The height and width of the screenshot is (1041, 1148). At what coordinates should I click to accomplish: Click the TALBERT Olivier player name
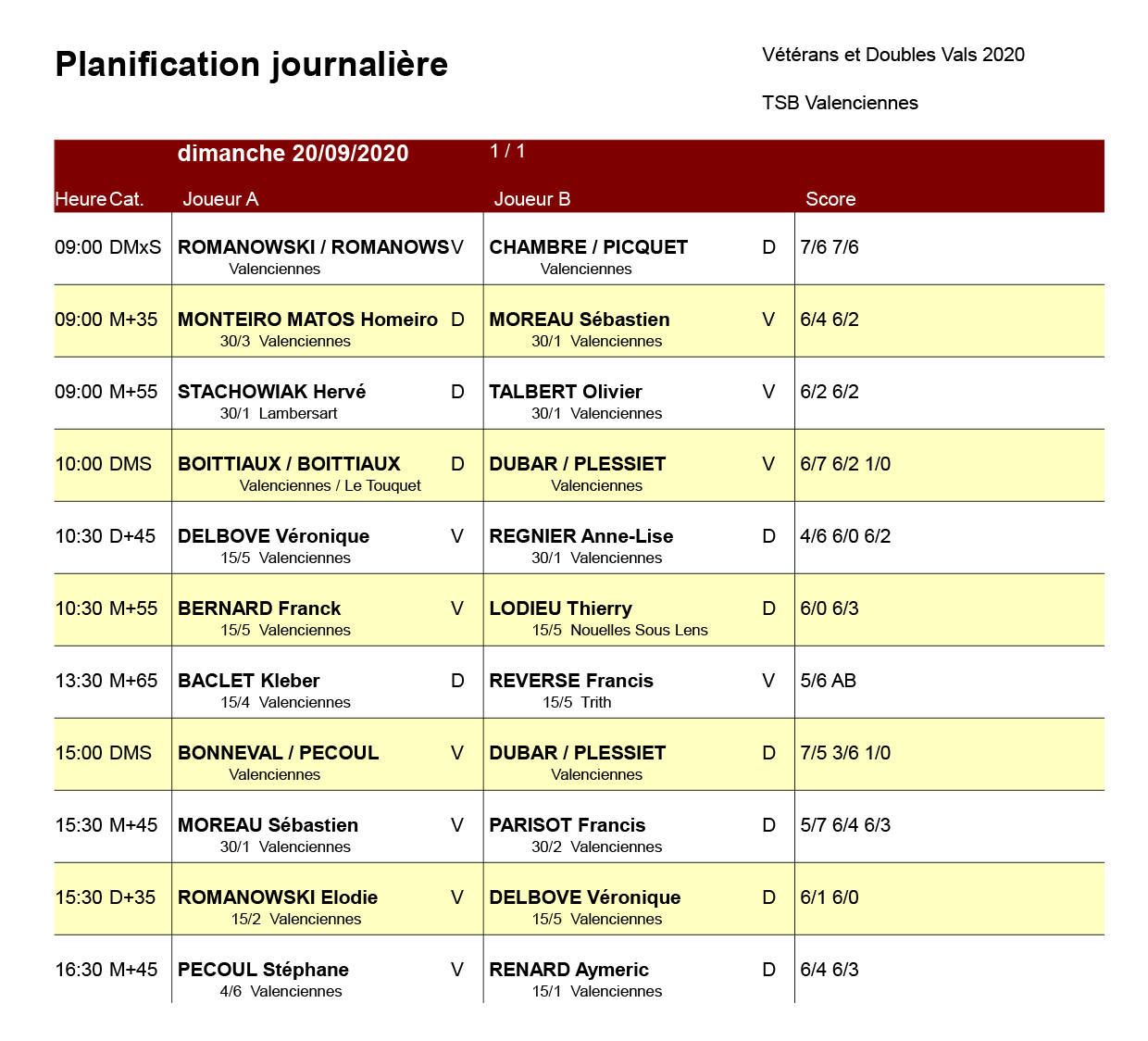tap(565, 392)
